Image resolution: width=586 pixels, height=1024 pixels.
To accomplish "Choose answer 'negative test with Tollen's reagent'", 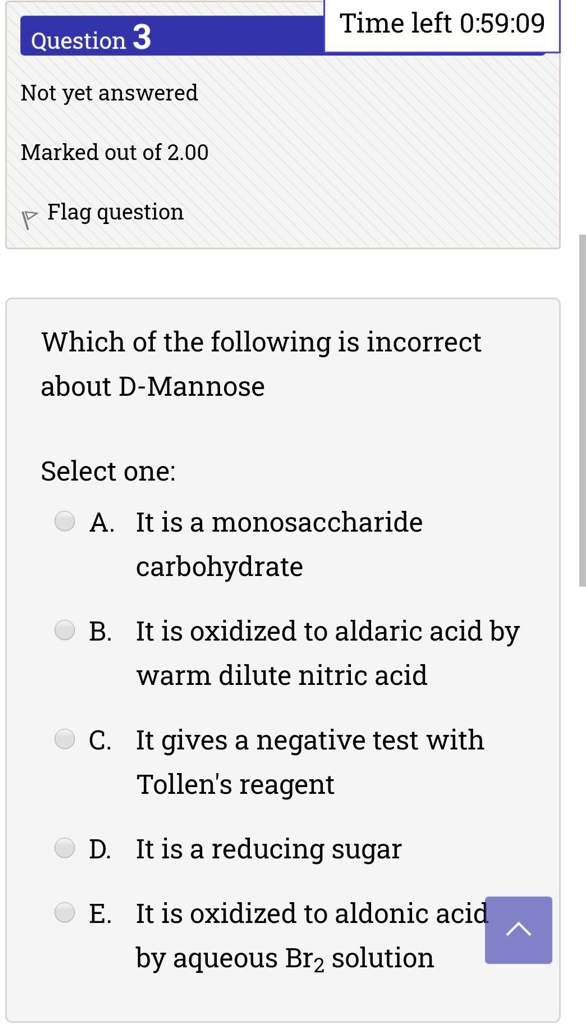I will pos(310,762).
